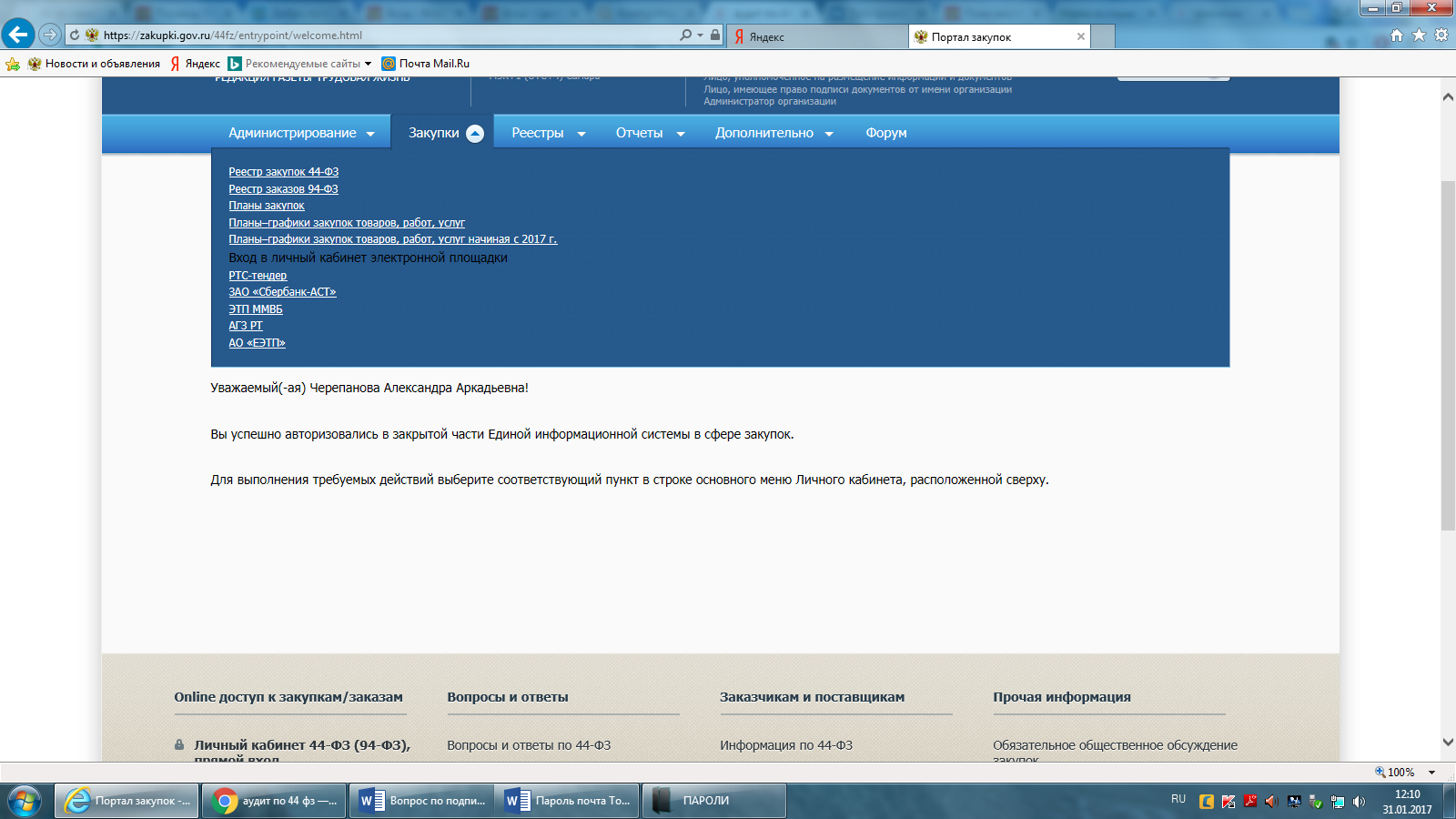Click the Windows Start button
This screenshot has height=819, width=1456.
[24, 801]
